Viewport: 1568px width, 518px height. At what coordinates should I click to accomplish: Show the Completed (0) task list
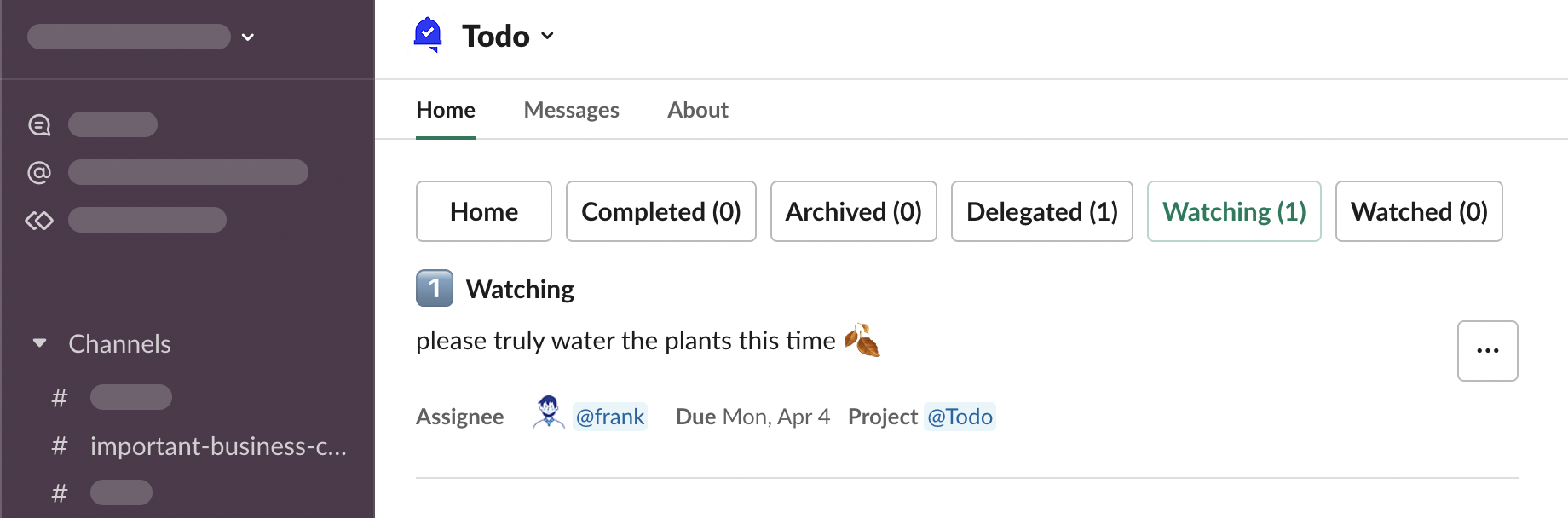660,211
